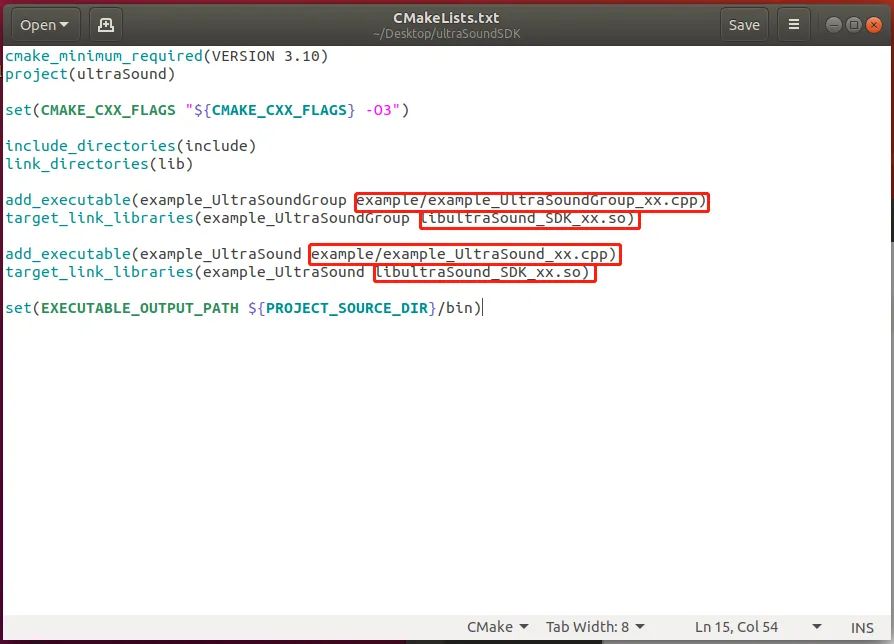Click PROJECT_SOURCE_DIR variable text
The width and height of the screenshot is (894, 644).
[x=347, y=308]
